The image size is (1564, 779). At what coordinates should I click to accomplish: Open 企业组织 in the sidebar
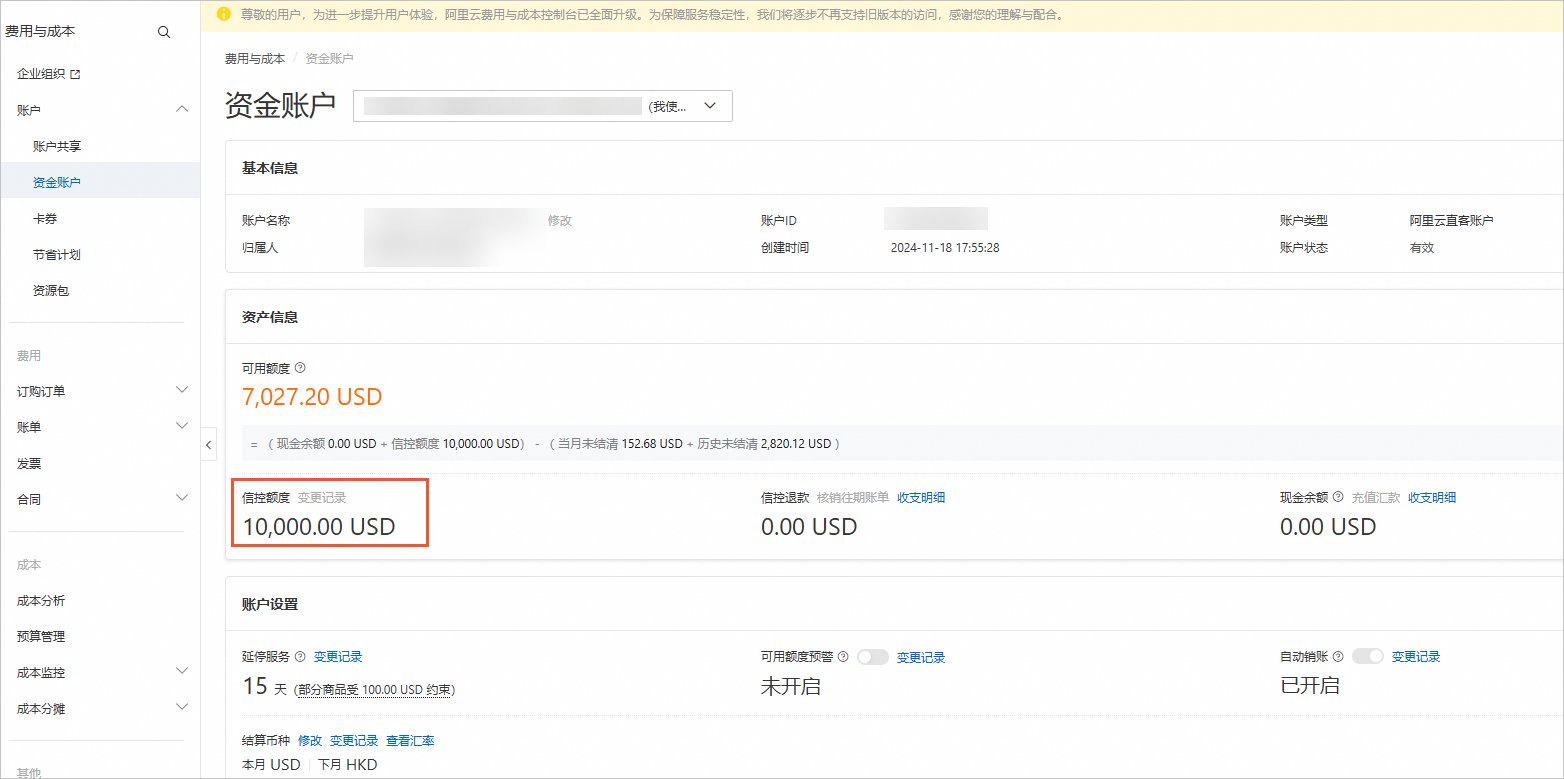point(41,74)
